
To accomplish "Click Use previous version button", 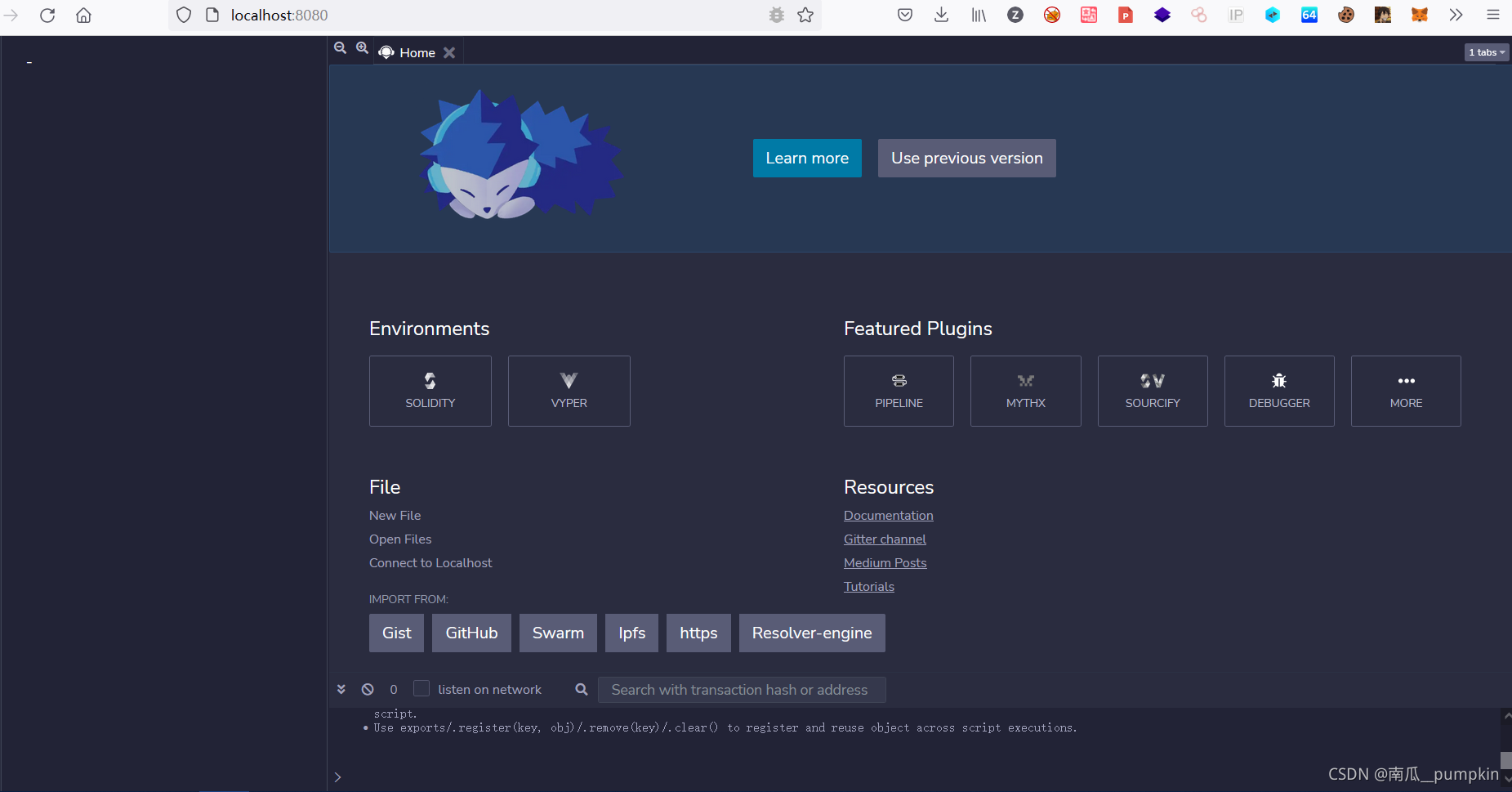I will tap(967, 158).
